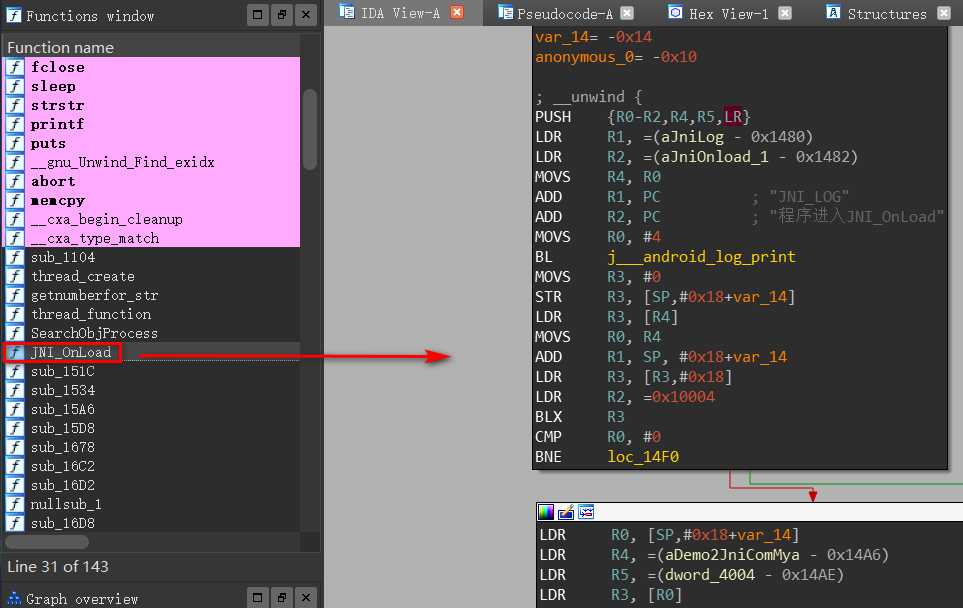Screen dimensions: 963x608
Task: Click j___android_log_print in disassembly
Action: (701, 257)
